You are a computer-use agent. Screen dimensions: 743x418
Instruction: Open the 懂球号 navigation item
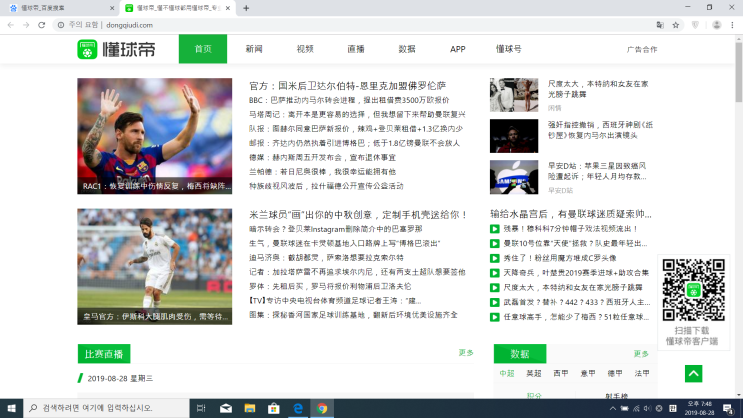coord(508,49)
